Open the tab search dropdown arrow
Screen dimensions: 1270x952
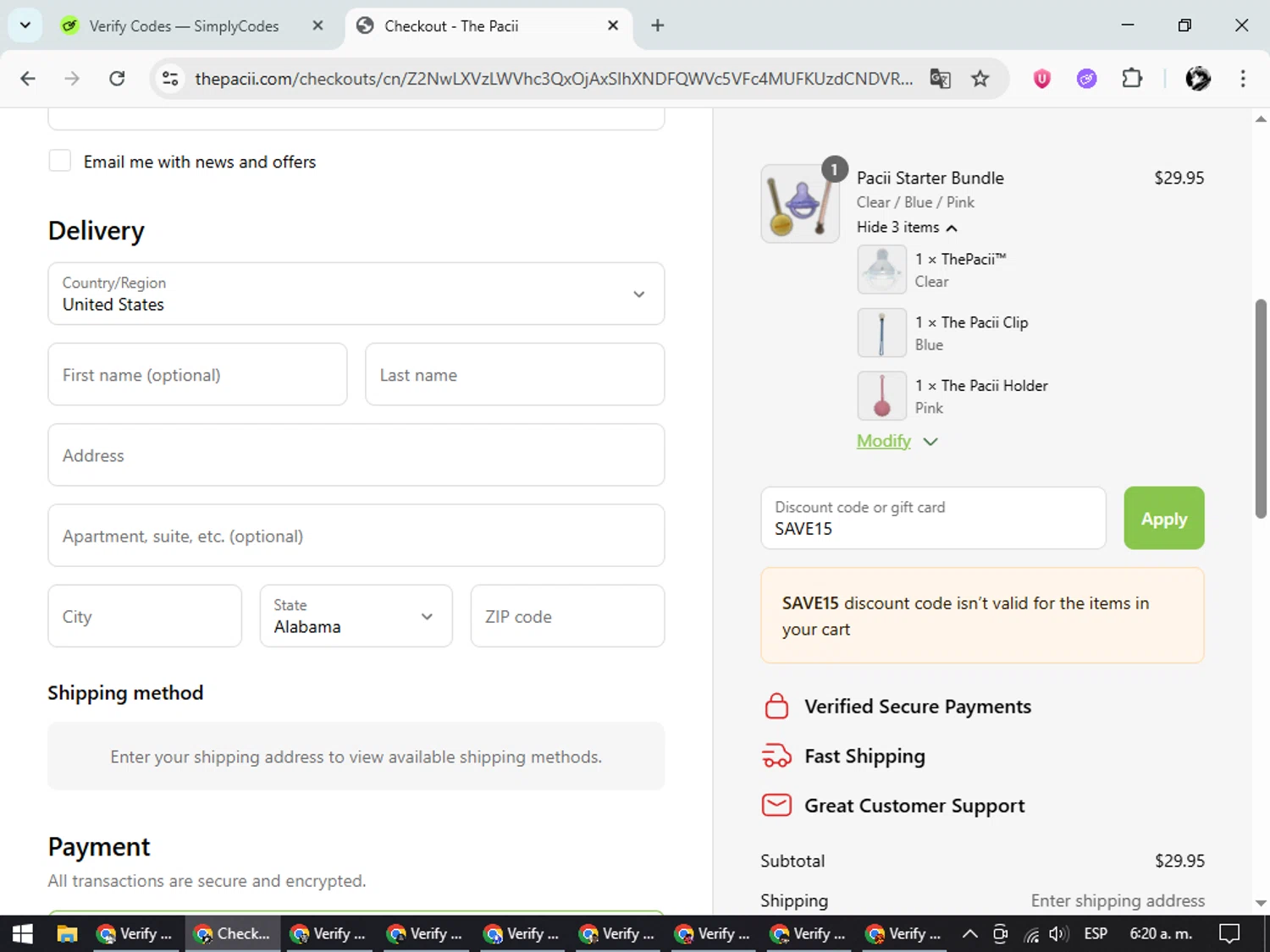click(x=25, y=25)
